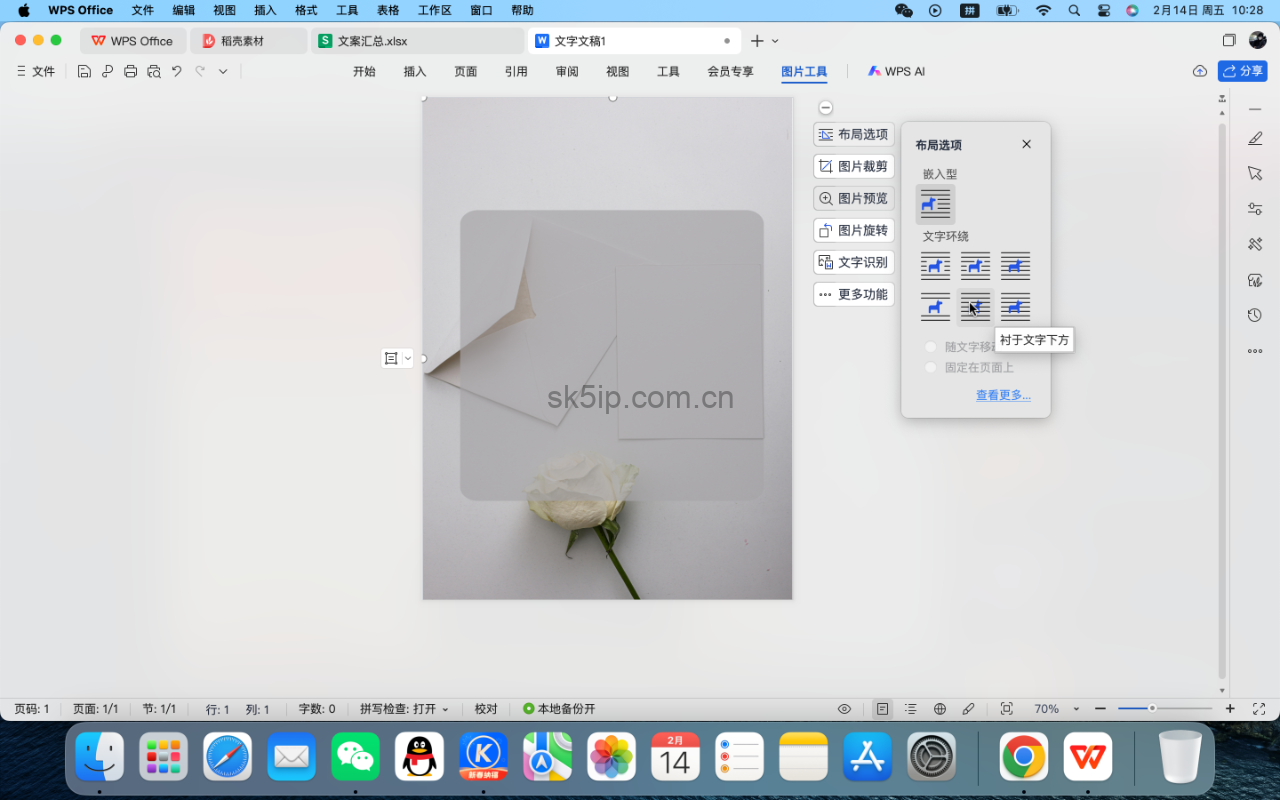Click the save icon in the quick toolbar
This screenshot has width=1280, height=800.
point(84,71)
